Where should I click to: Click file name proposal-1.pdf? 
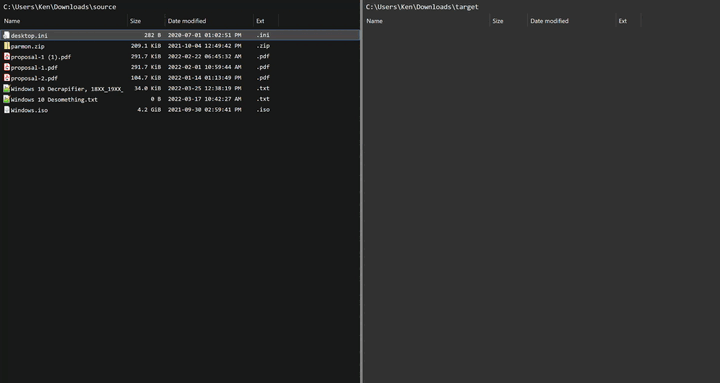[34, 68]
